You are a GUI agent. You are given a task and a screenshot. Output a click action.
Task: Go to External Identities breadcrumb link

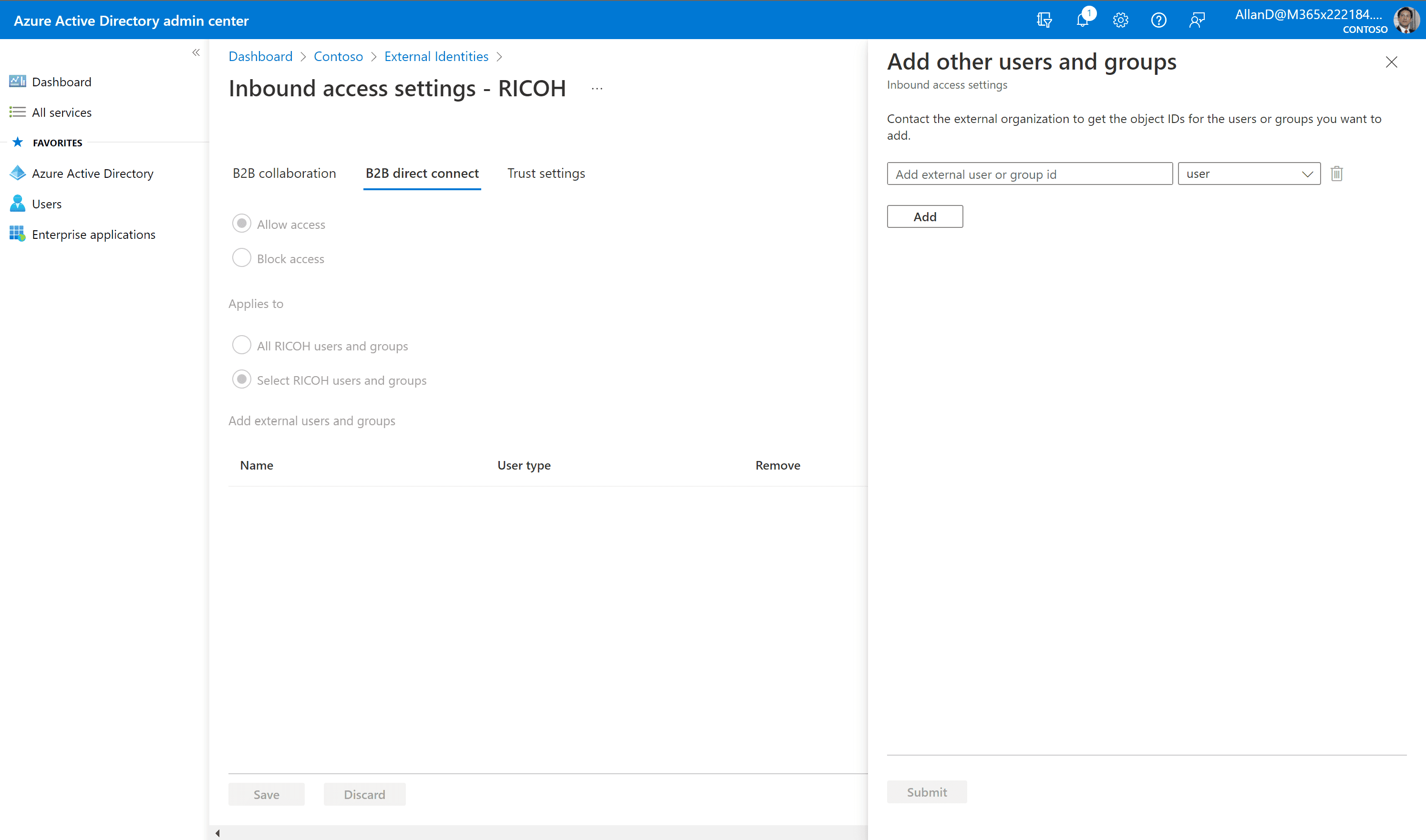[436, 57]
